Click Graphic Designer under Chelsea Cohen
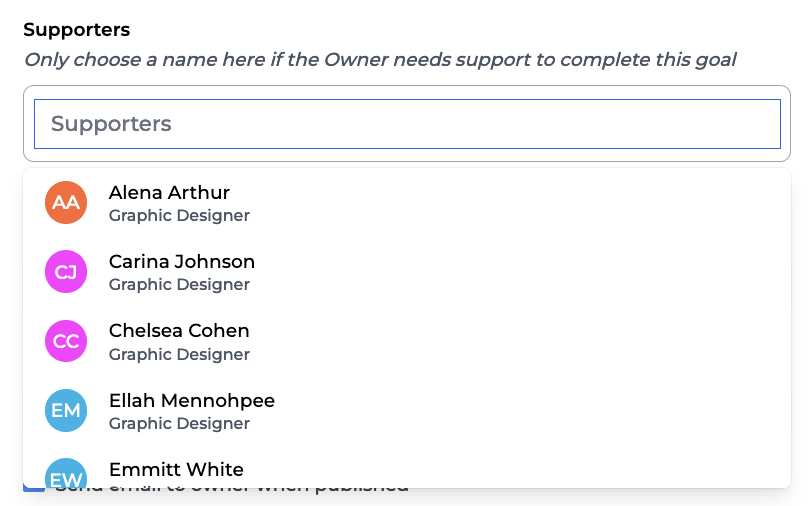 tap(179, 354)
